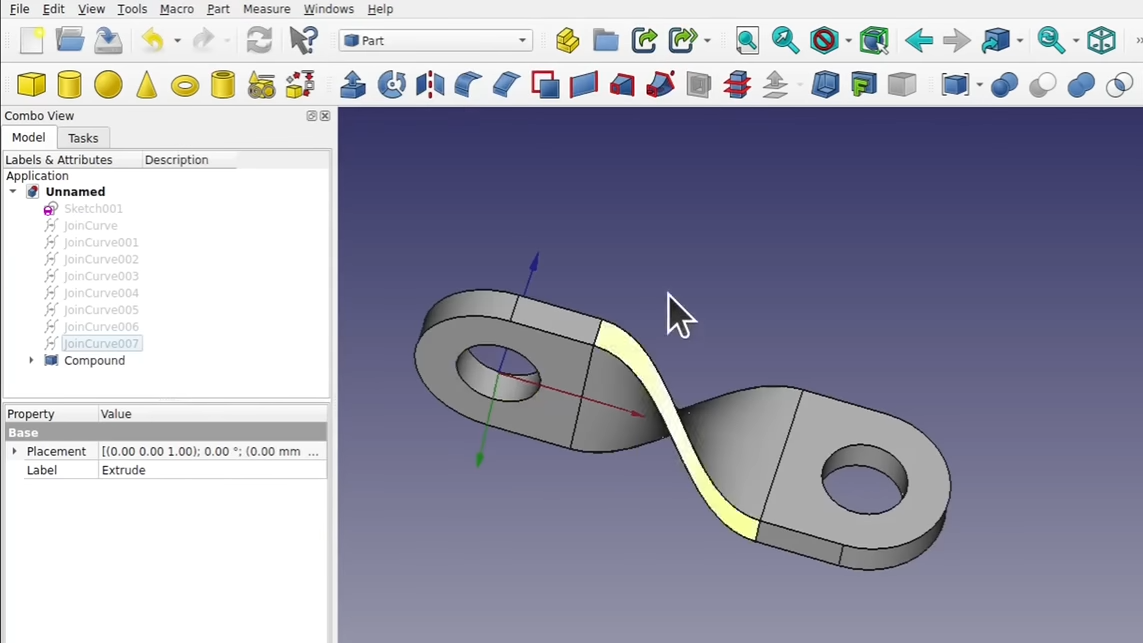
Task: Undock the Combo View panel
Action: coord(311,116)
